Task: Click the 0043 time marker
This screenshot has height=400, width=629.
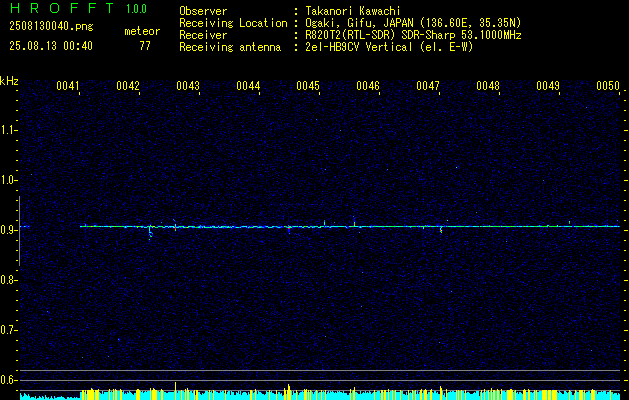Action: [188, 85]
